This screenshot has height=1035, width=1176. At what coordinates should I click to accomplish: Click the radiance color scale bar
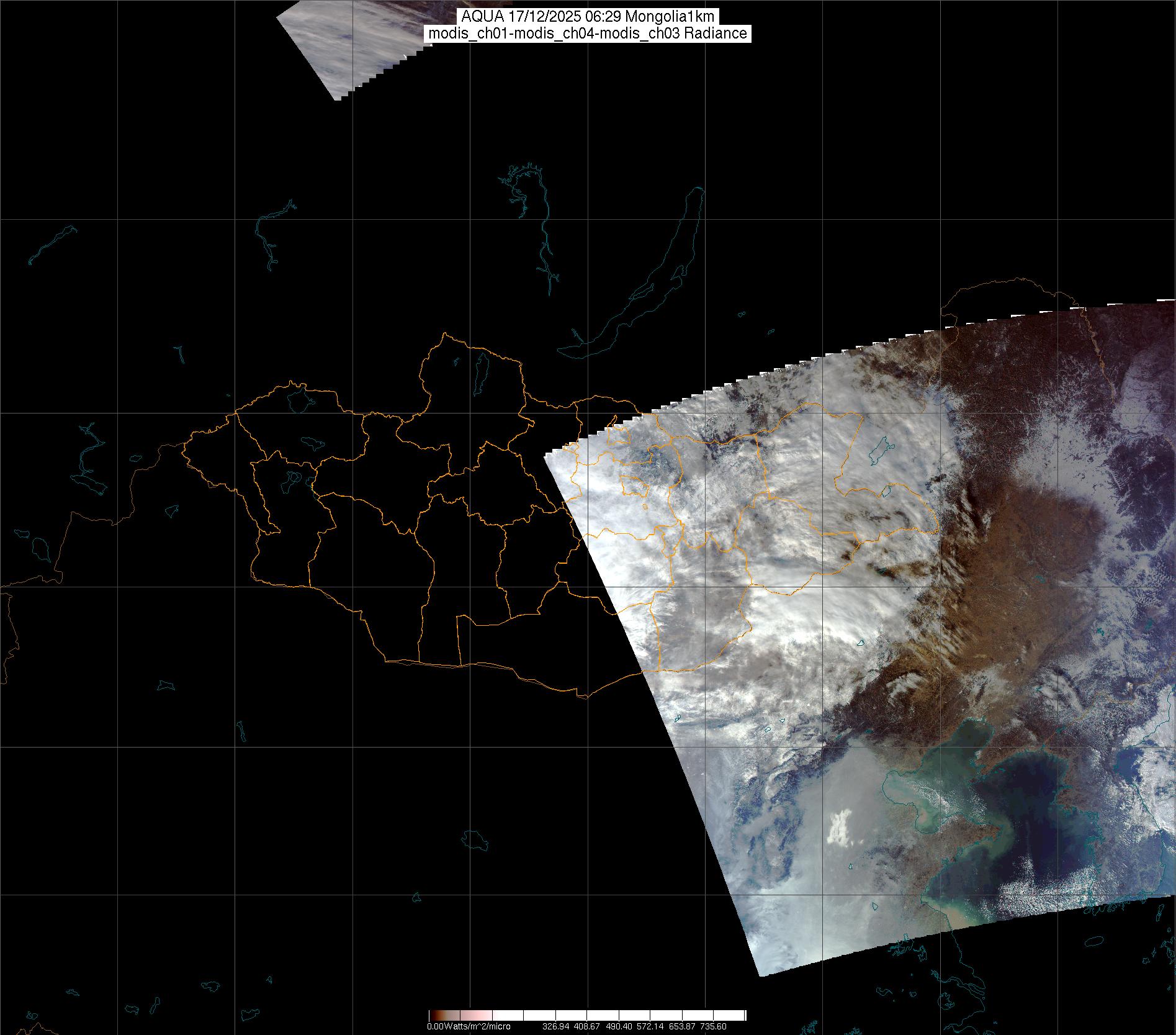(x=587, y=1015)
